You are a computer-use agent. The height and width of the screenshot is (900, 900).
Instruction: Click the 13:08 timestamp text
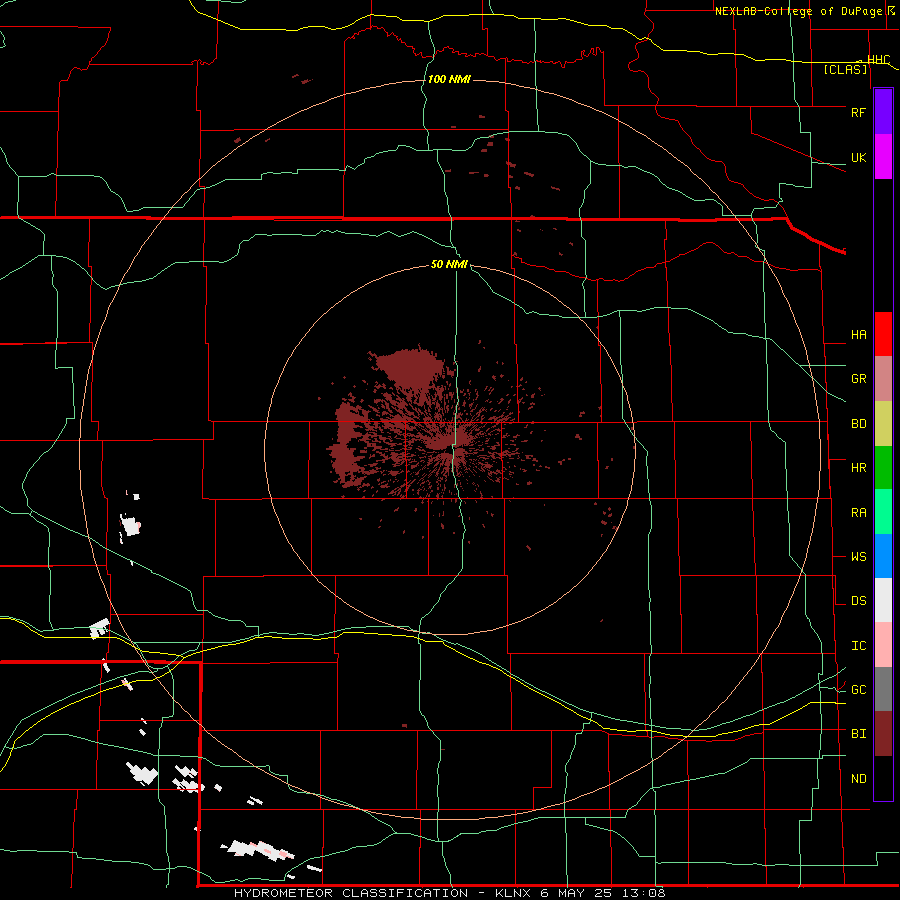tap(642, 893)
